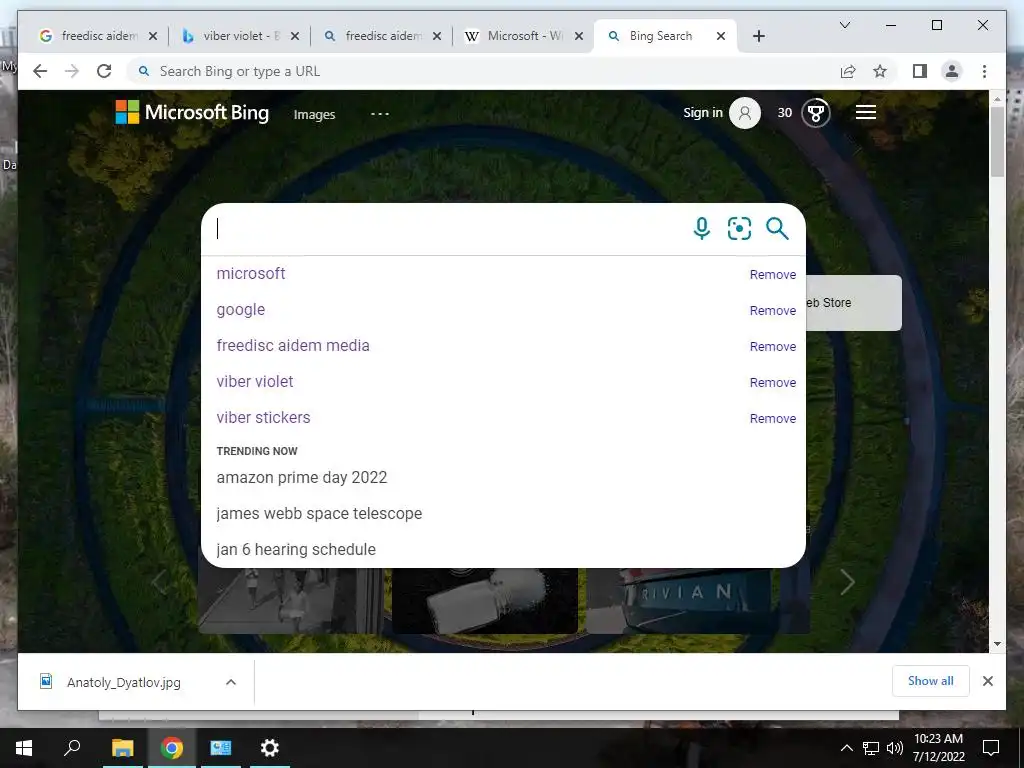Remove viber stickers from history

tap(773, 418)
